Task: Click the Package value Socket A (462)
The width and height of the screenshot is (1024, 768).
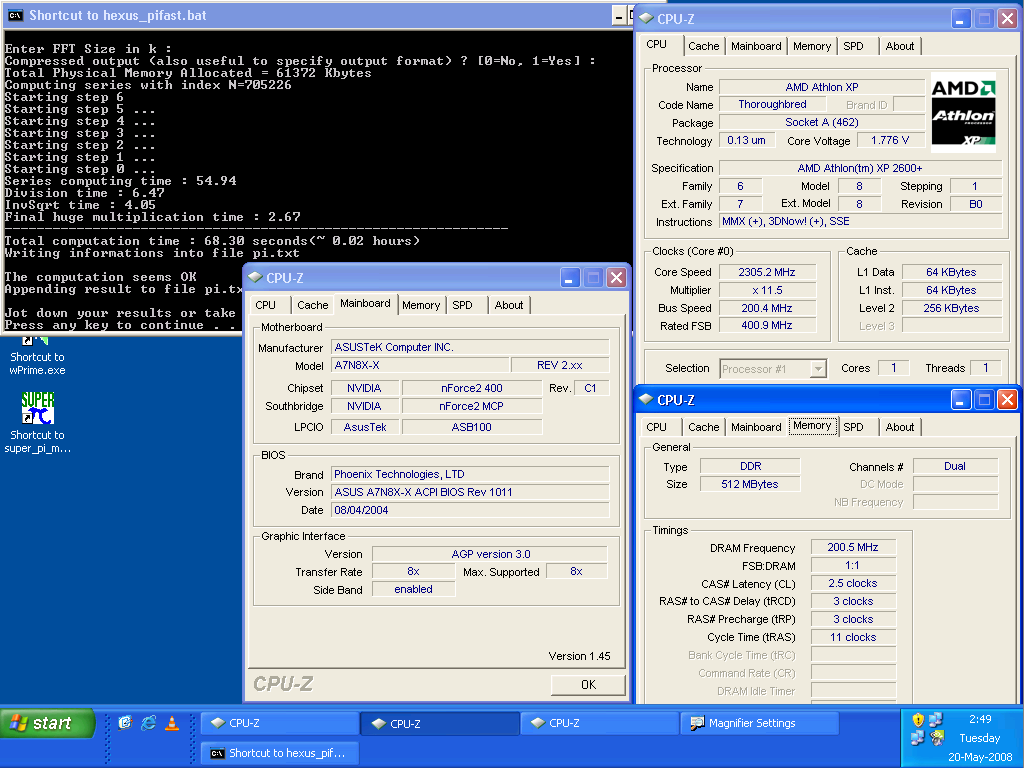Action: pyautogui.click(x=822, y=122)
